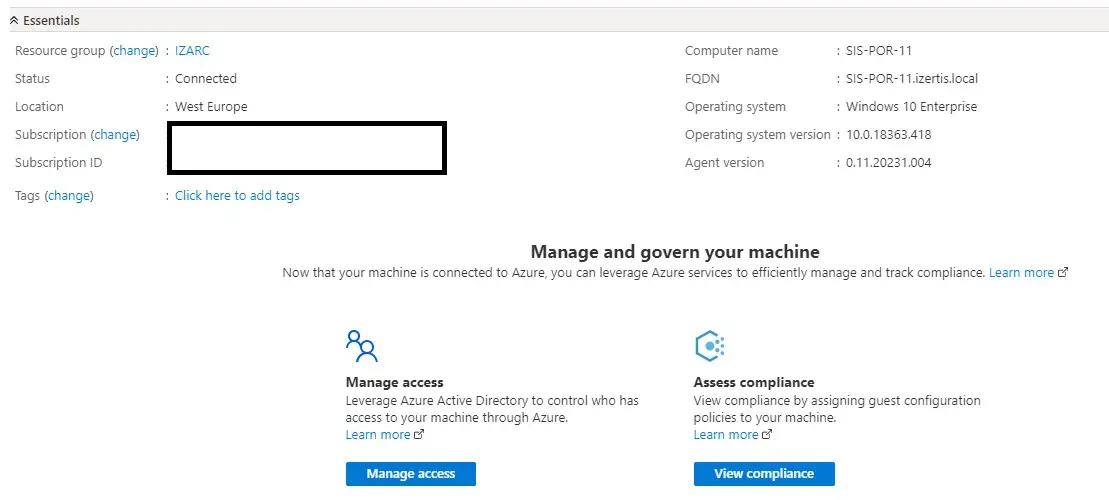Viewport: 1109px width, 500px height.
Task: Select the FQDN value SIS-POR-11.izertis.local
Action: 911,79
